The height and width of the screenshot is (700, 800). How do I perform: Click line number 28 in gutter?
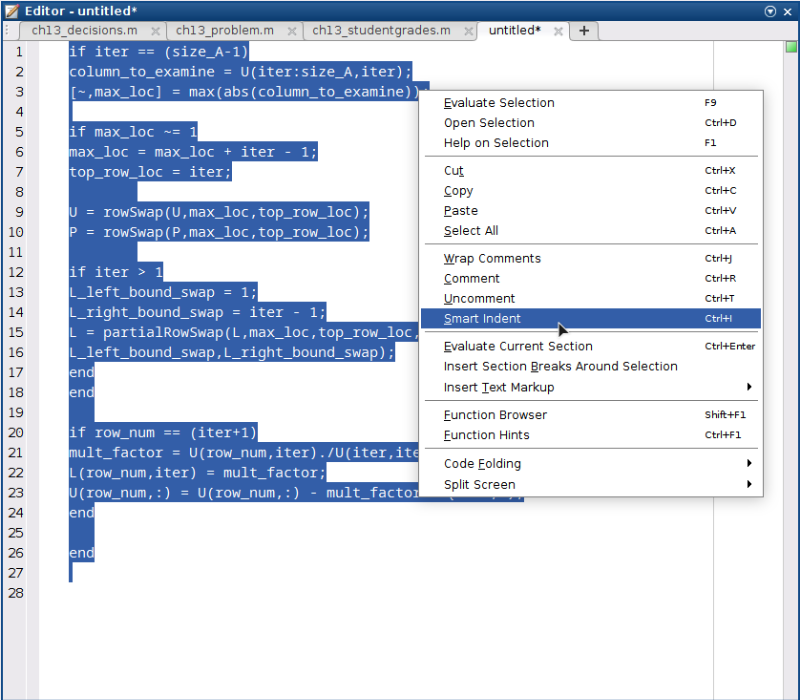point(16,593)
